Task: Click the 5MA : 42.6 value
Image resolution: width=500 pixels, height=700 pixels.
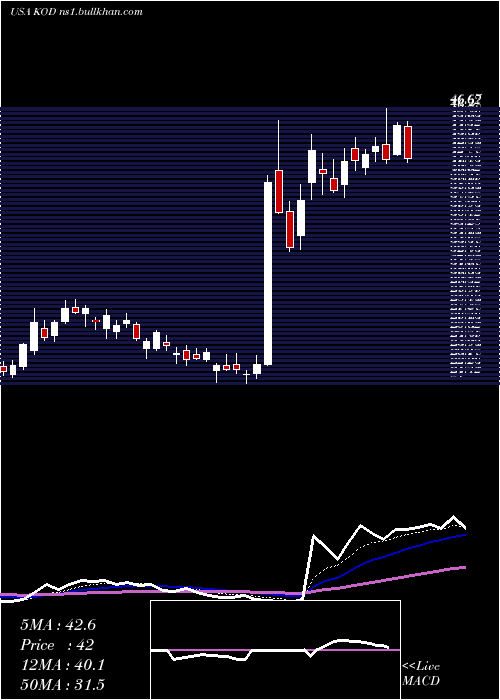Action: 58,625
